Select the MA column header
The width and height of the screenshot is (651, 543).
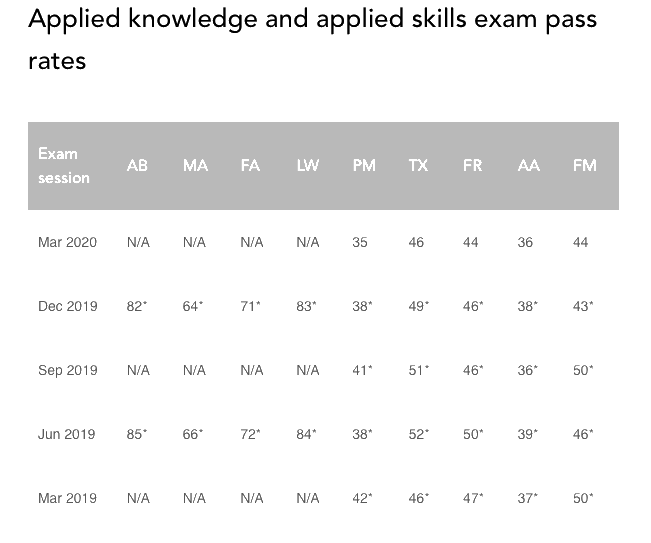[195, 166]
